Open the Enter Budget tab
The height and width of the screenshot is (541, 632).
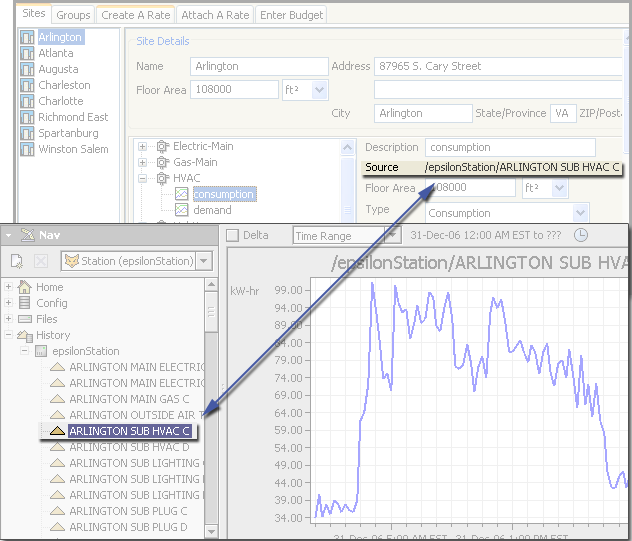click(291, 15)
